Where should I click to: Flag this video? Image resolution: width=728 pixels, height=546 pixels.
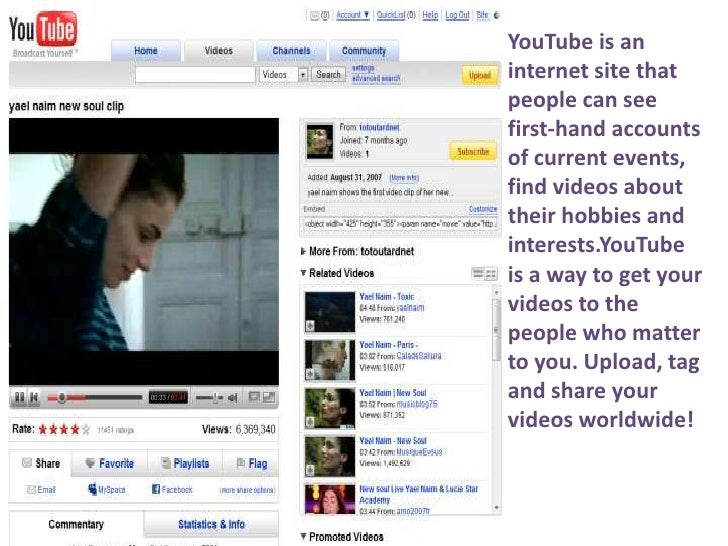pos(251,463)
